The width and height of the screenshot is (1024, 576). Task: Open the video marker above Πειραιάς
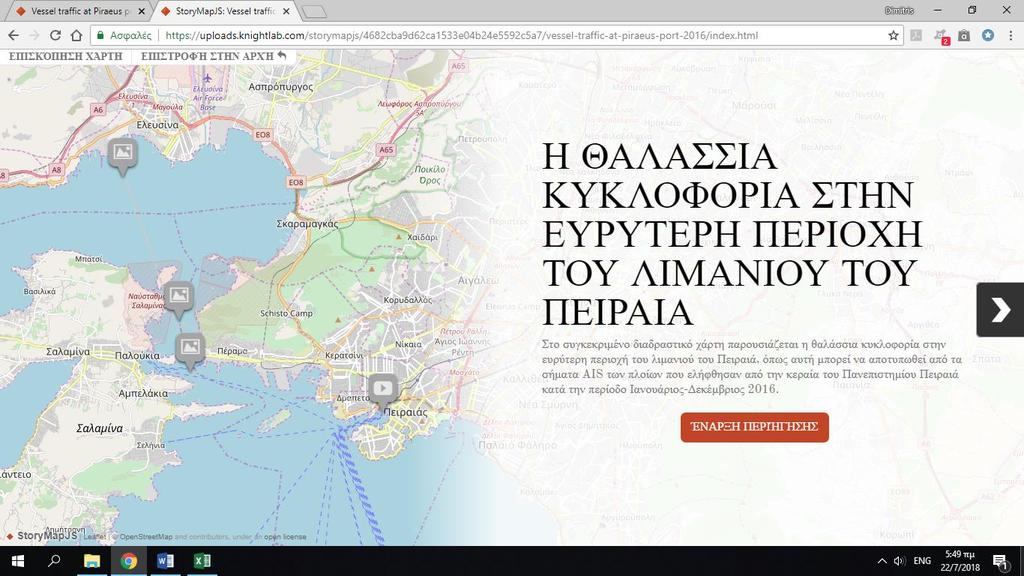383,391
